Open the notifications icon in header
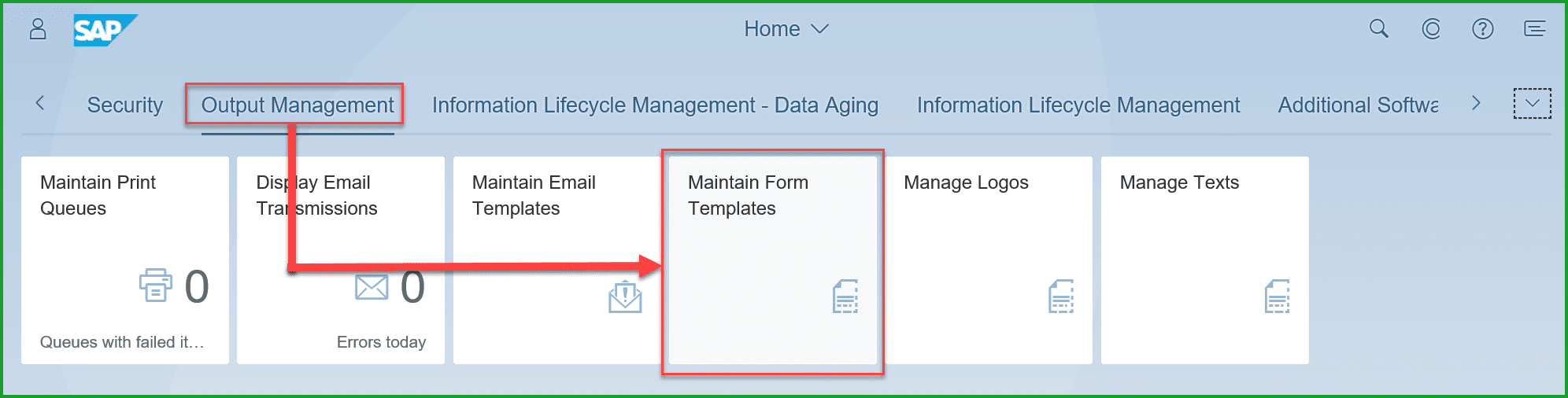Viewport: 1568px width, 398px height. (1535, 29)
